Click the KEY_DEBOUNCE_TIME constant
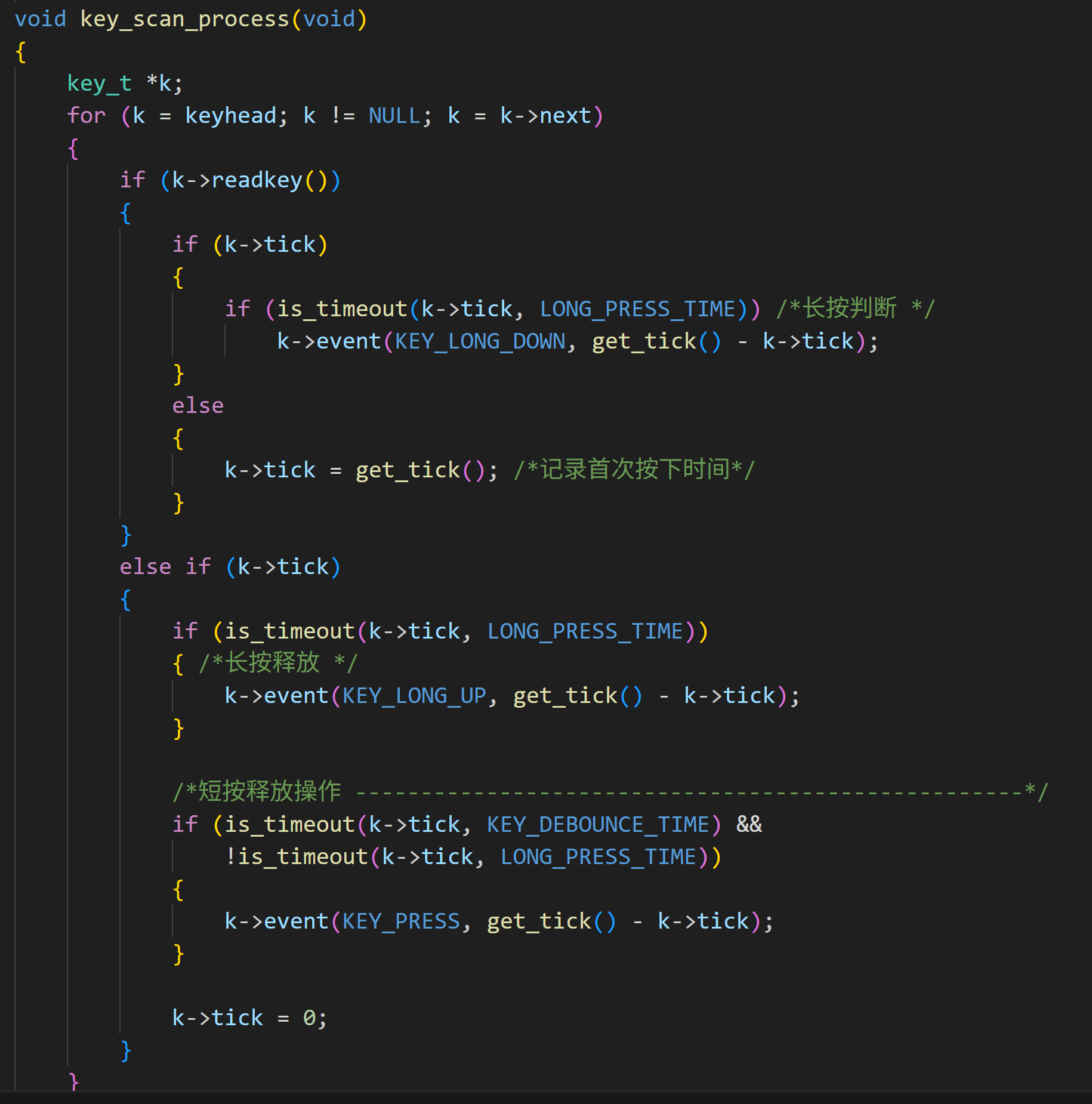1092x1104 pixels. (x=598, y=825)
